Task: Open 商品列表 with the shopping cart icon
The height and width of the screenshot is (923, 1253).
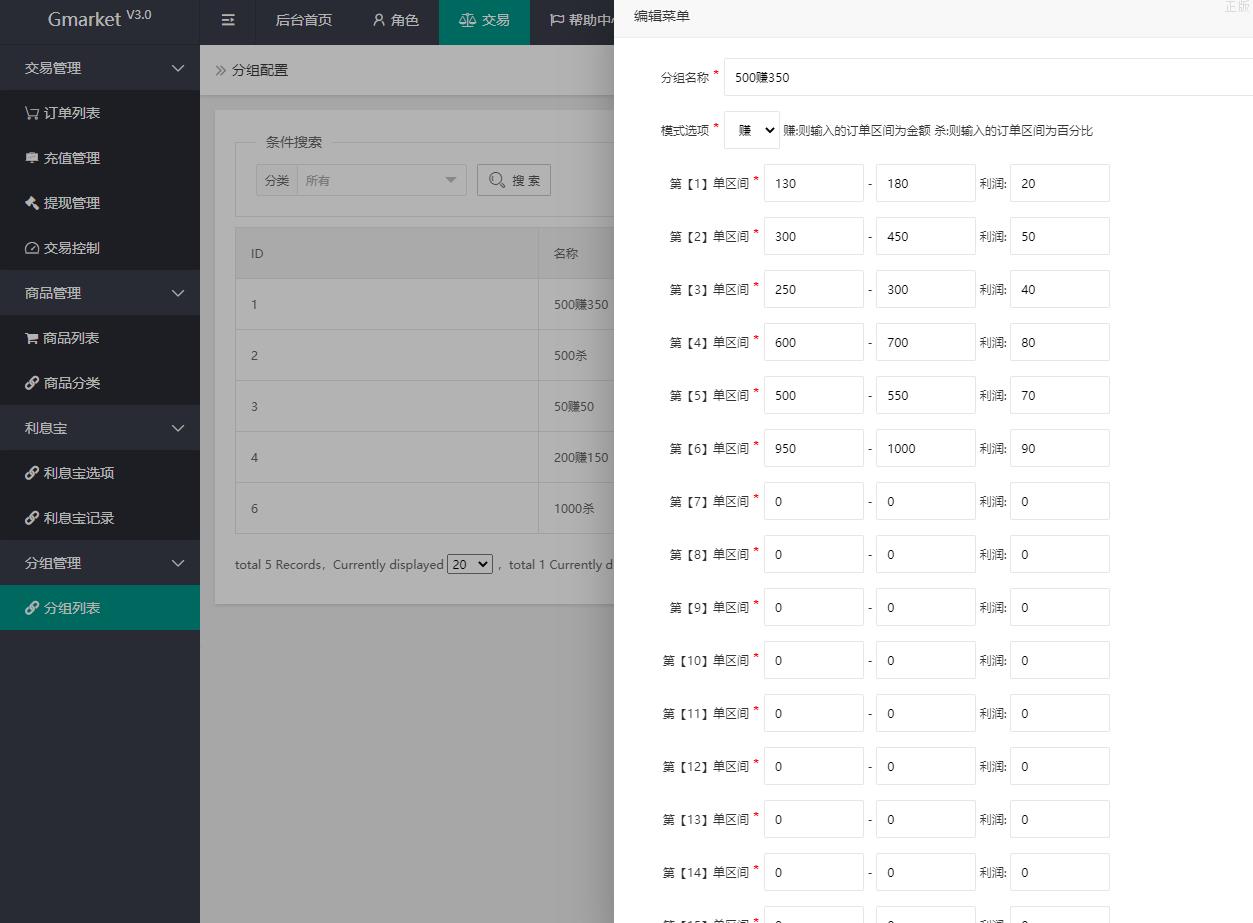Action: (62, 338)
